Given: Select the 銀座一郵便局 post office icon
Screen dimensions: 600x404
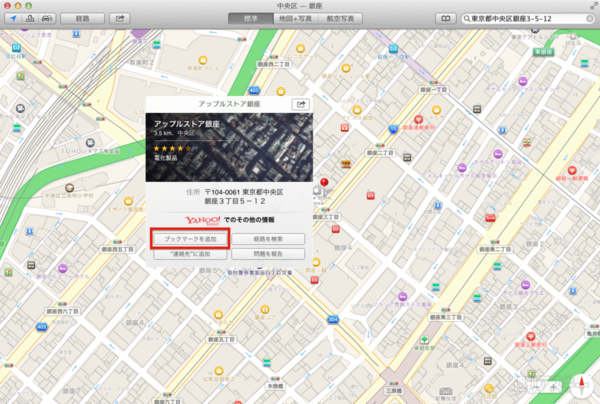Looking at the screenshot, I should pyautogui.click(x=572, y=170).
